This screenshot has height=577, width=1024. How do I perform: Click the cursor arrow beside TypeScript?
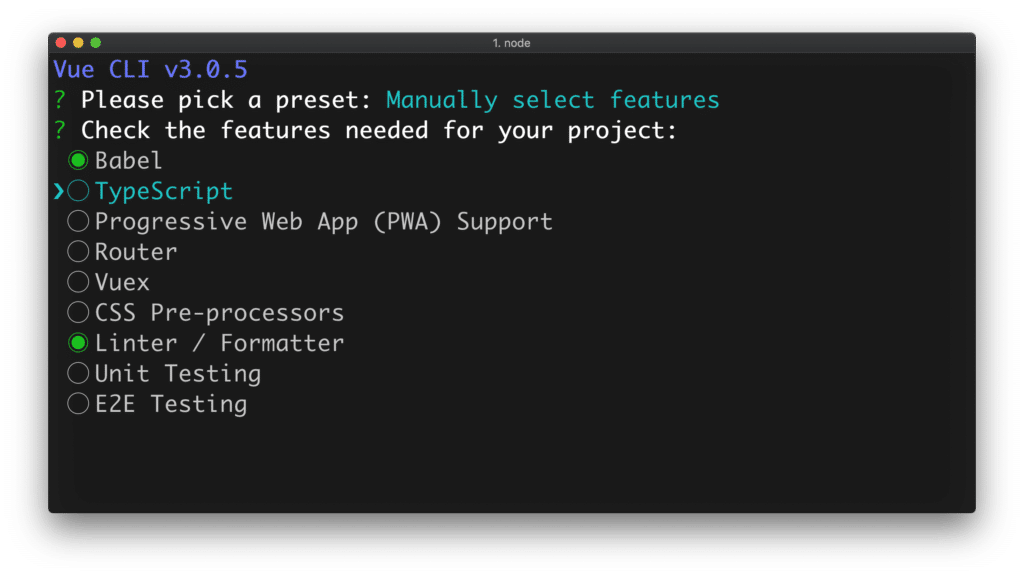pyautogui.click(x=60, y=191)
